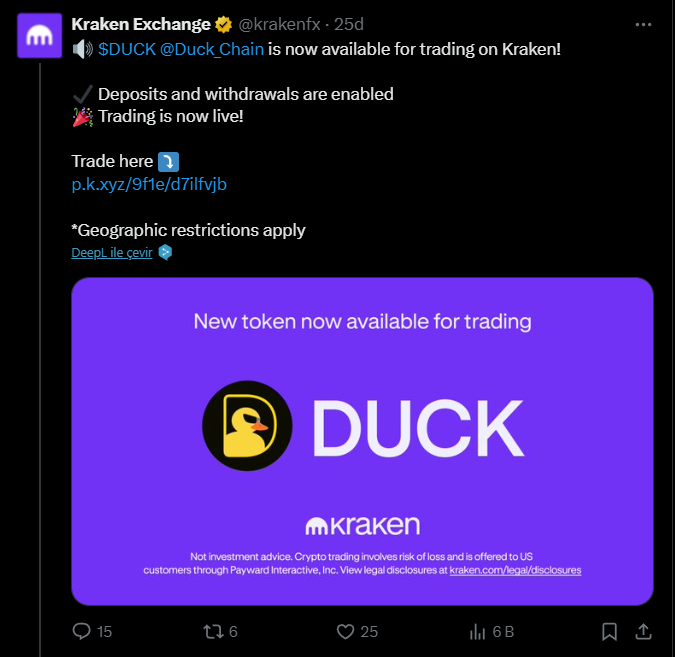
Task: Bookmark this tweet
Action: (x=609, y=631)
